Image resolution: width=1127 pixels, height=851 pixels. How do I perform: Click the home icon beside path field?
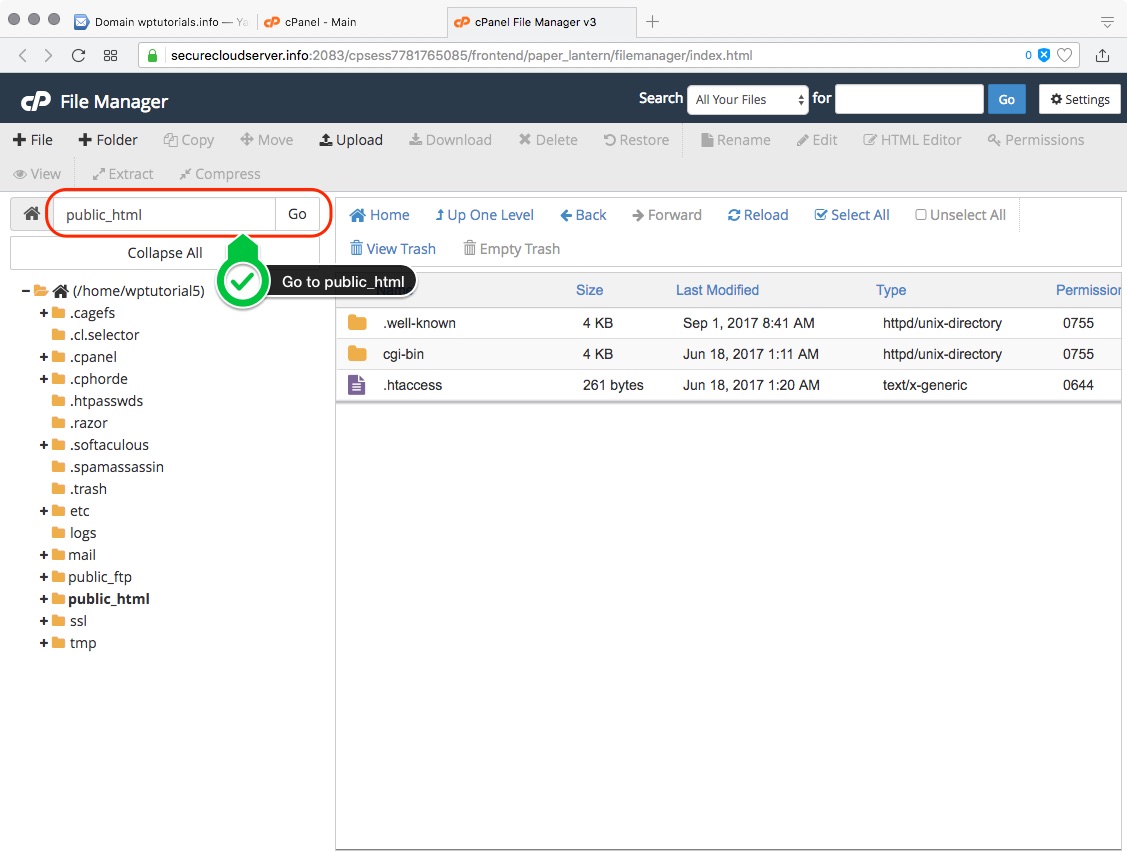tap(32, 214)
